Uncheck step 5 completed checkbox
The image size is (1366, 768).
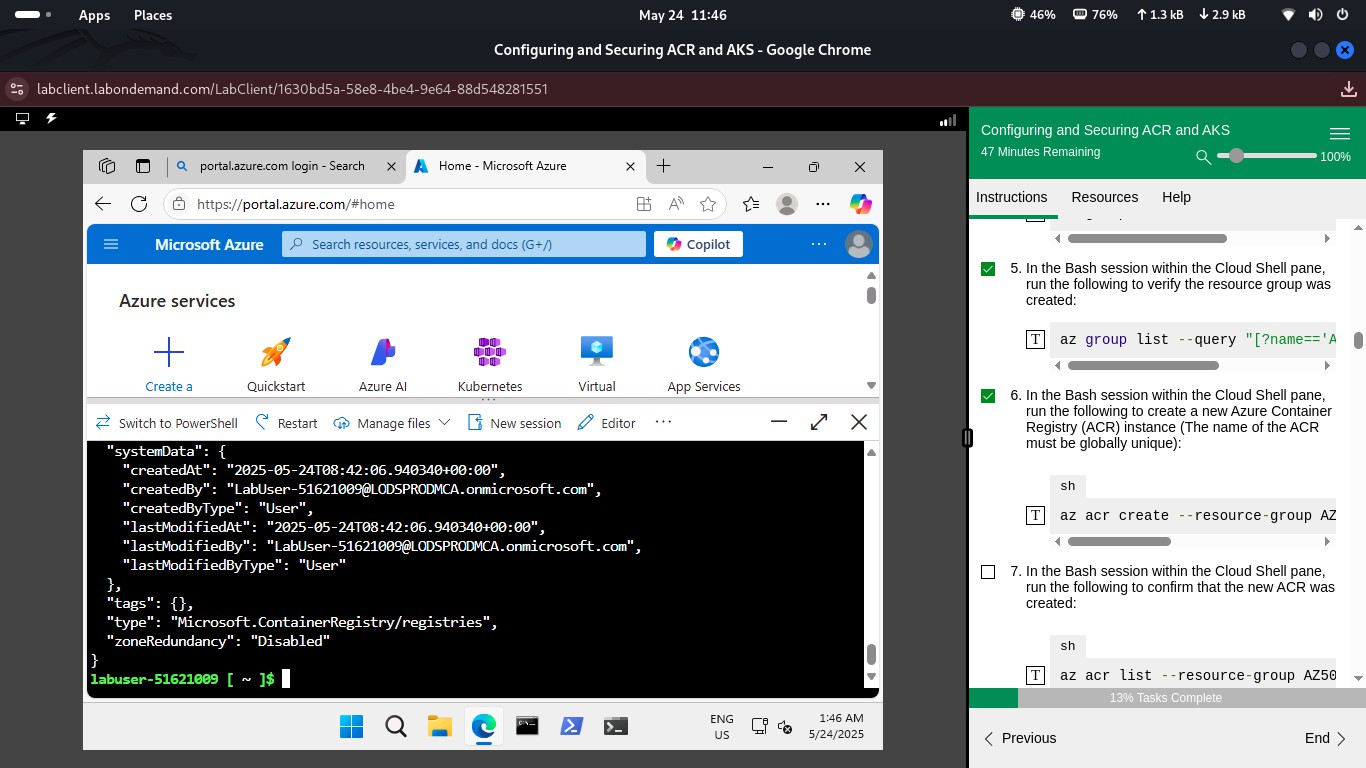click(988, 268)
